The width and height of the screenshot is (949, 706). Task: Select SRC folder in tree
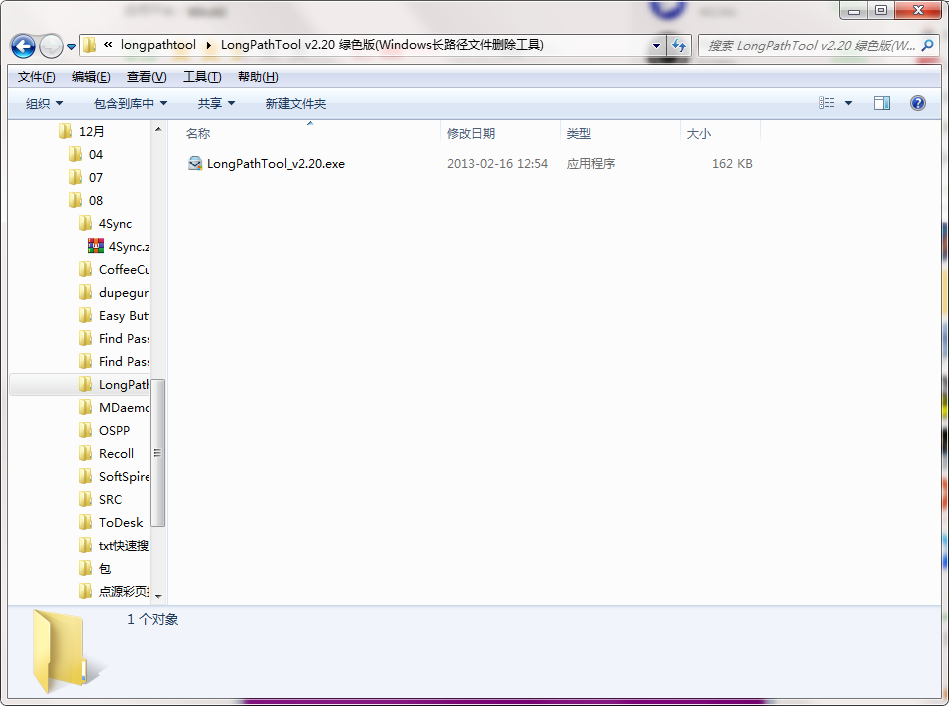[110, 500]
